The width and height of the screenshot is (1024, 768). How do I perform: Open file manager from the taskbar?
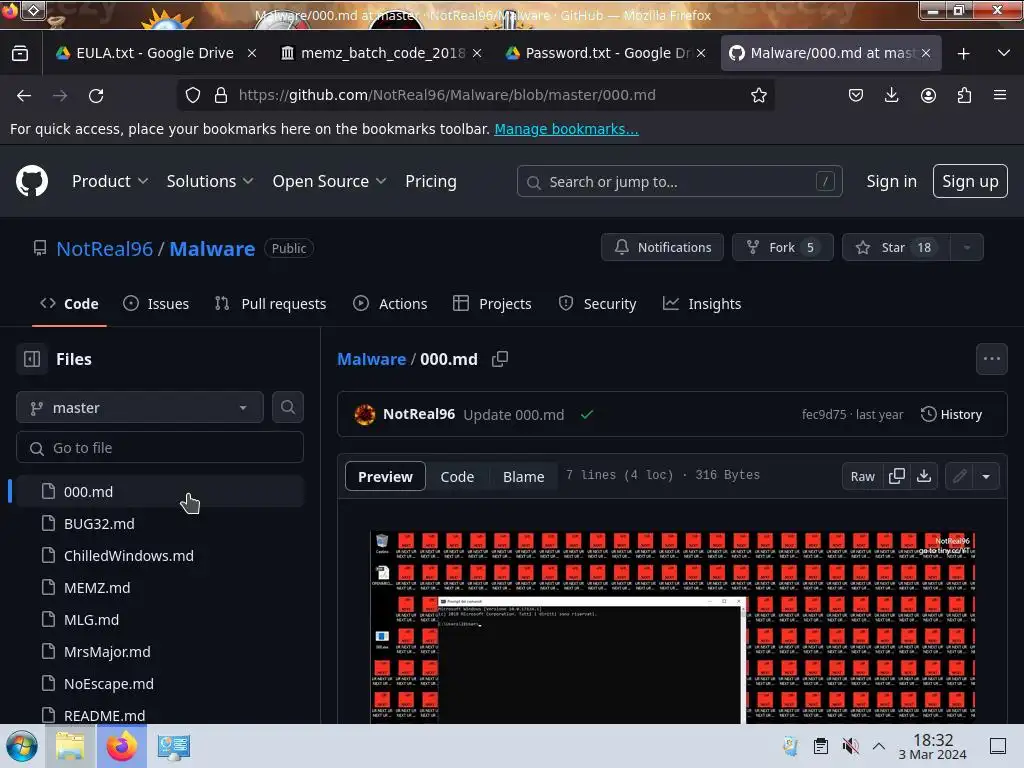pyautogui.click(x=71, y=746)
